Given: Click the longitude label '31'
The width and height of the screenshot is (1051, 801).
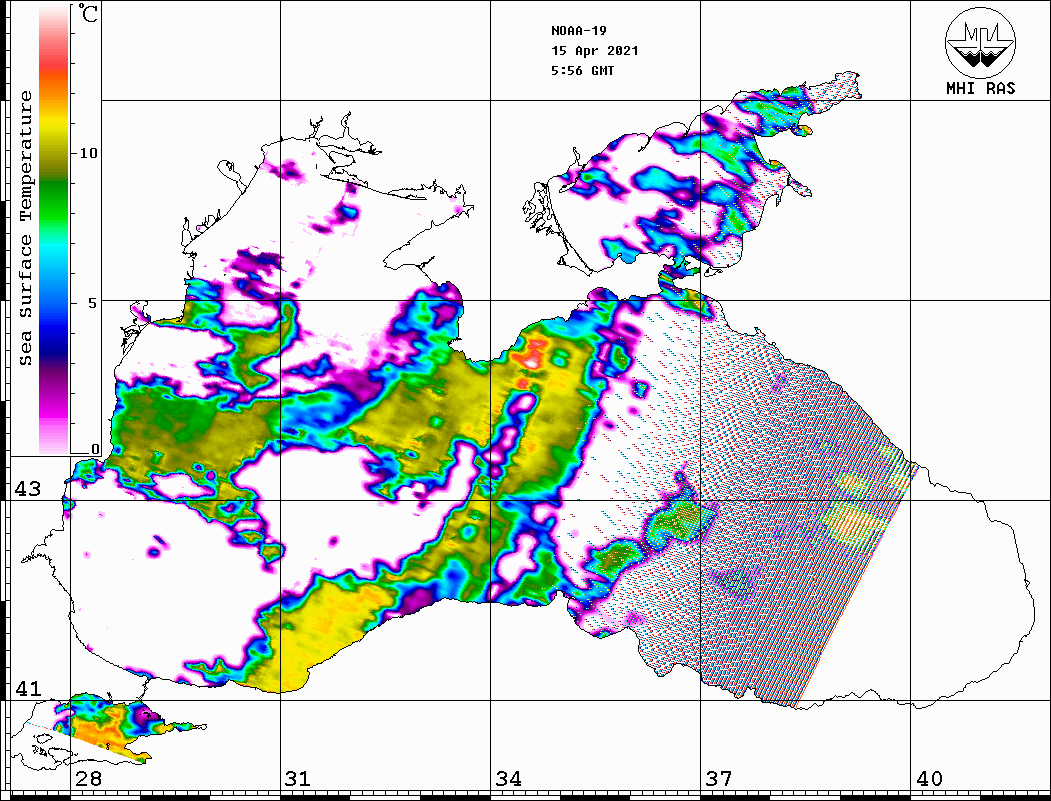Looking at the screenshot, I should [298, 778].
